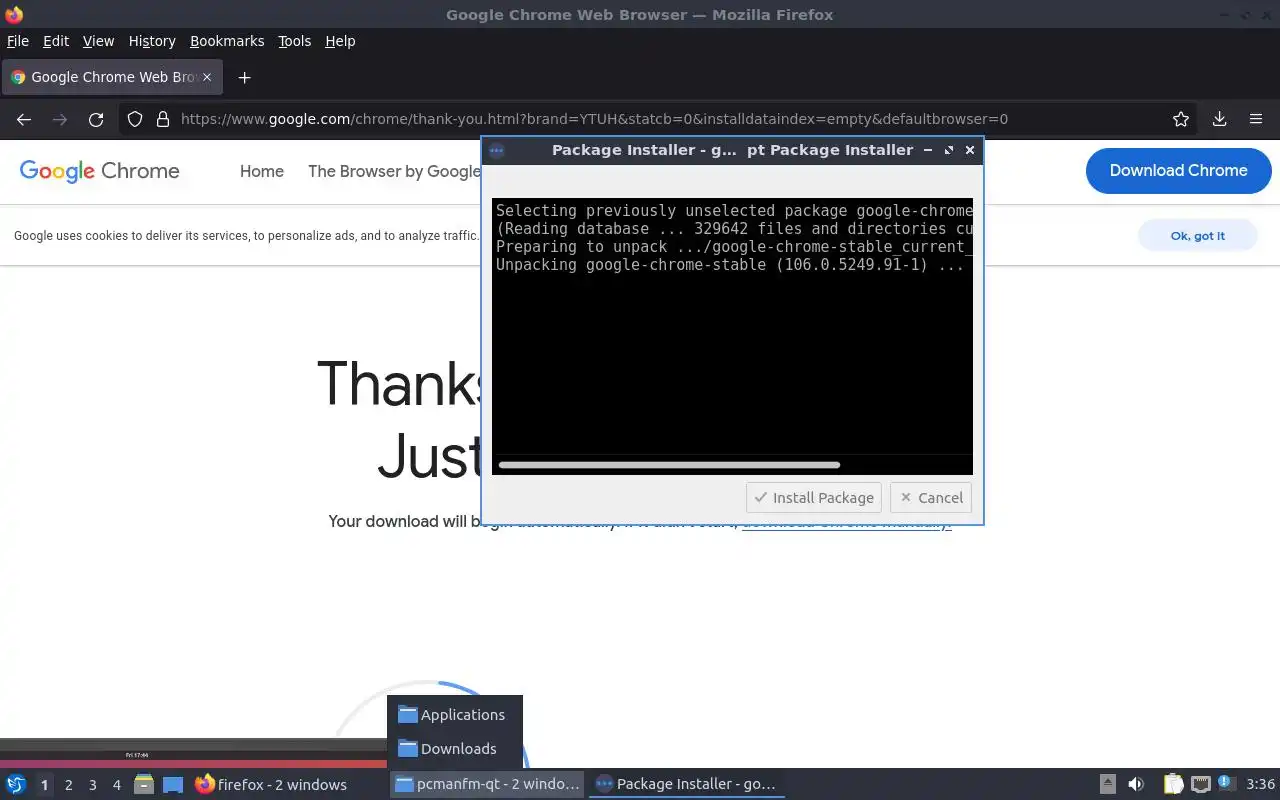Click the show desktop icon in the taskbar
1280x800 pixels.
(x=173, y=785)
